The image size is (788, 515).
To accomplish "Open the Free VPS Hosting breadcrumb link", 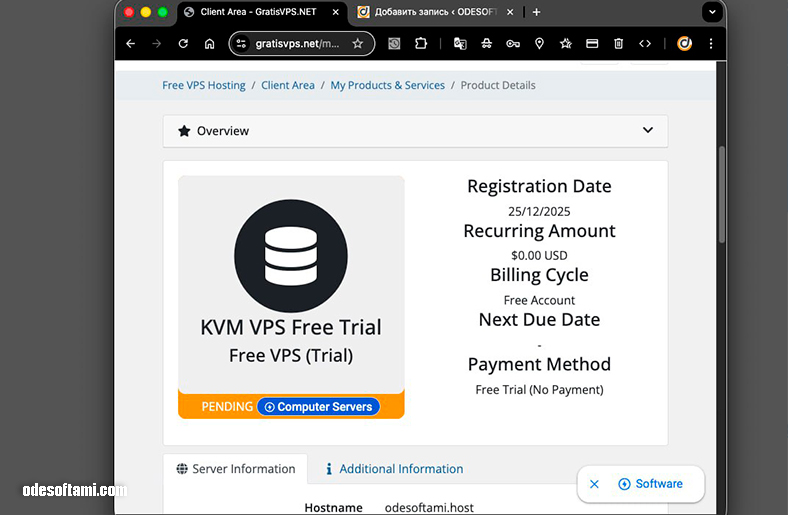I will tap(204, 85).
